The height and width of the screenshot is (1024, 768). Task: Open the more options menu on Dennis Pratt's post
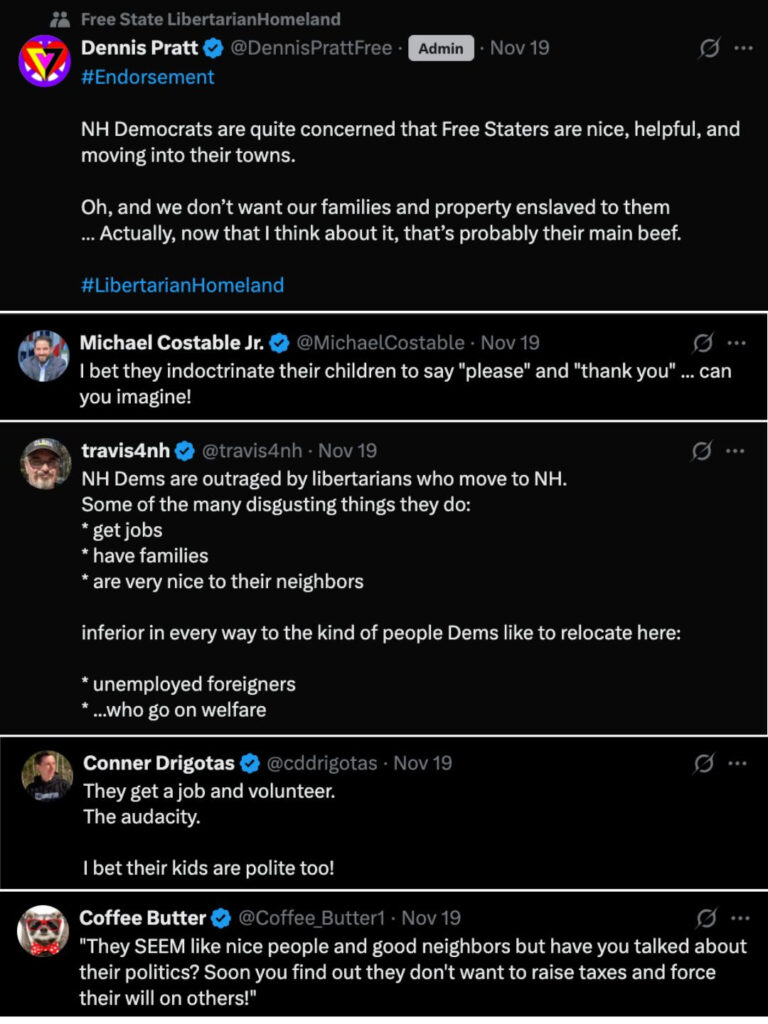(743, 48)
